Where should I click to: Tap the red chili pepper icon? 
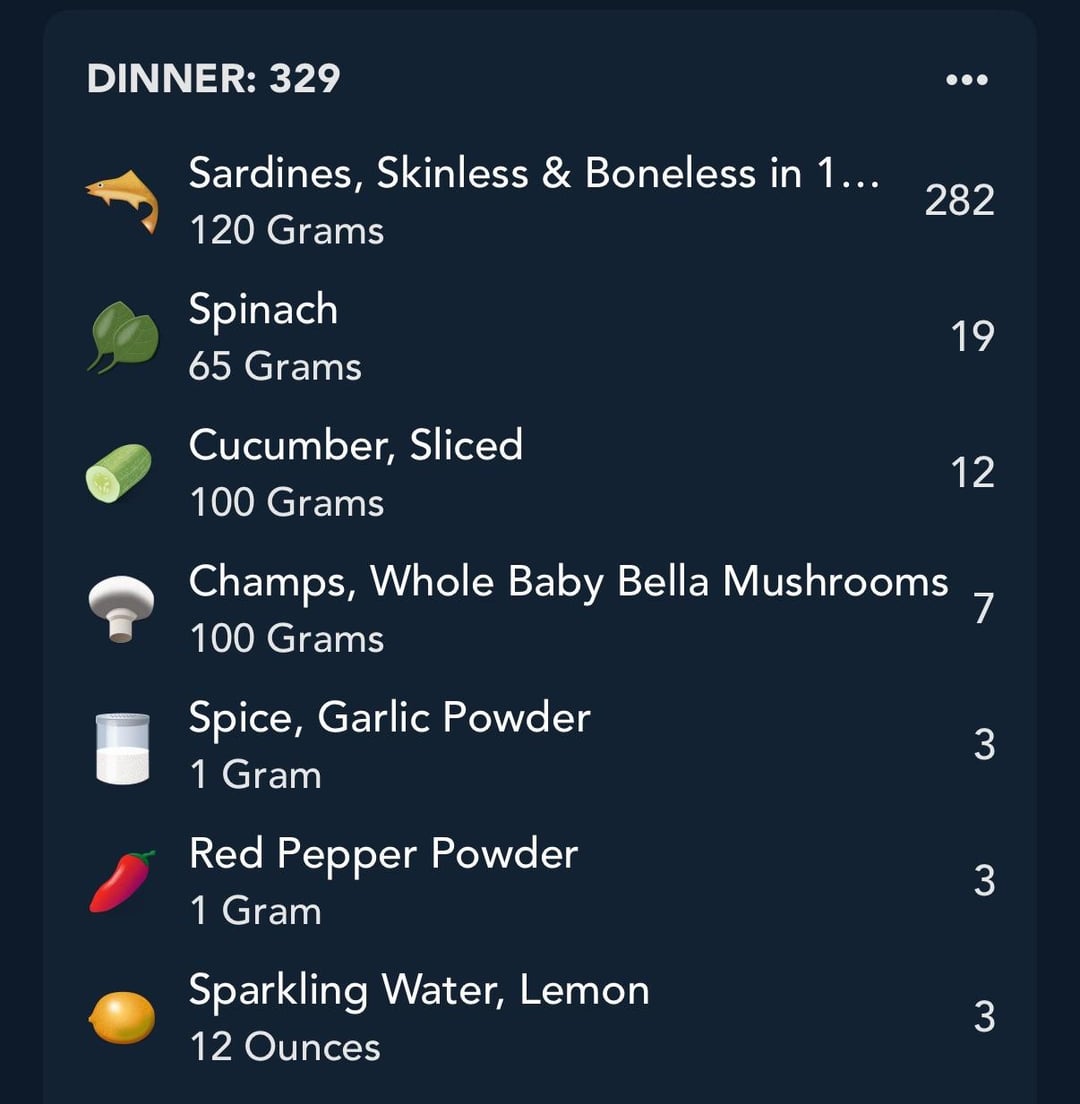[122, 882]
